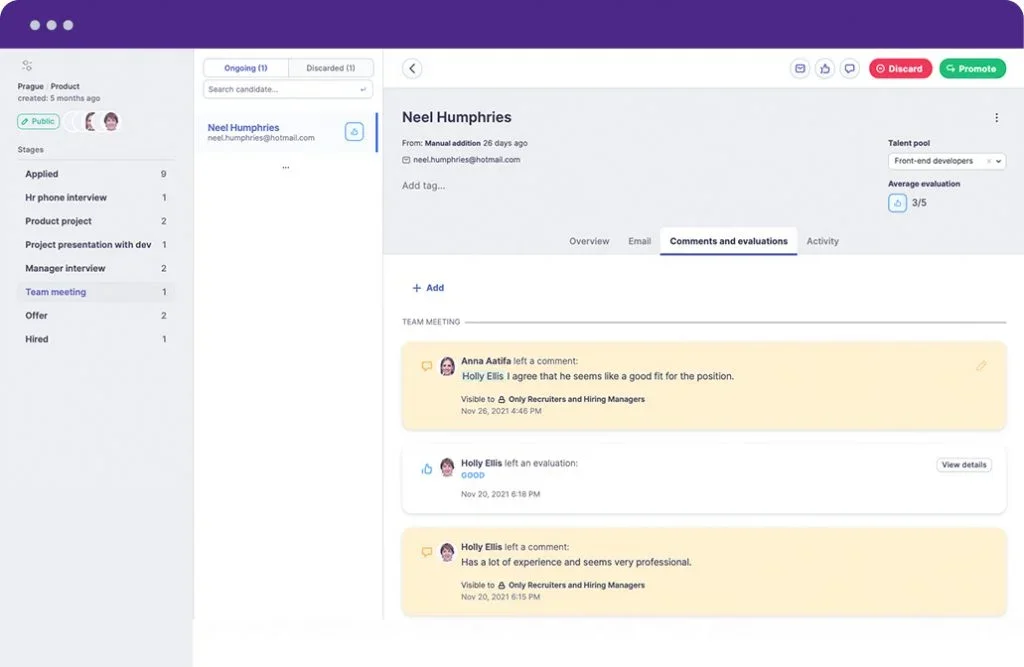Click the Search candidate input field

point(282,89)
